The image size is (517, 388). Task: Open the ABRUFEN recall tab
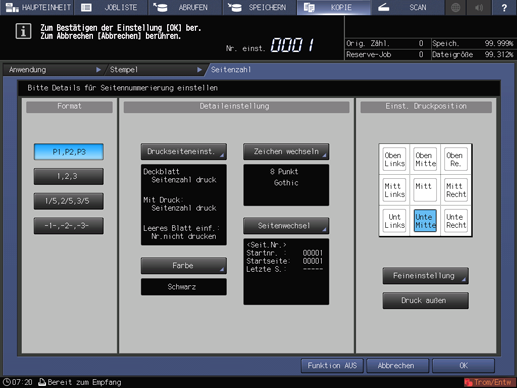(x=185, y=7)
